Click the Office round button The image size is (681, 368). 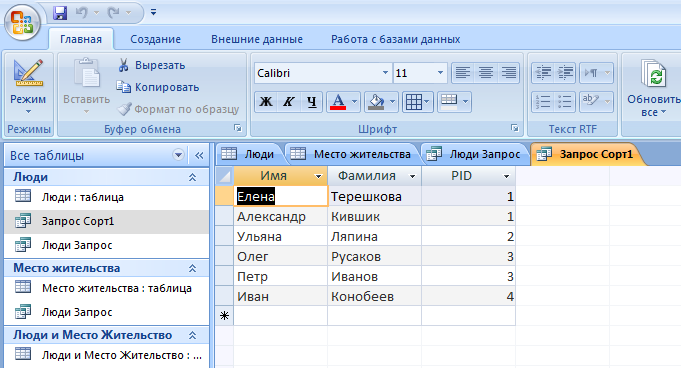22,22
